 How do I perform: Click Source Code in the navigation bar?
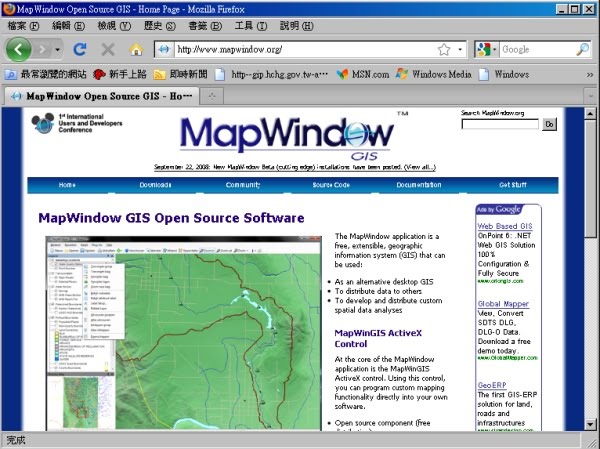pyautogui.click(x=331, y=185)
